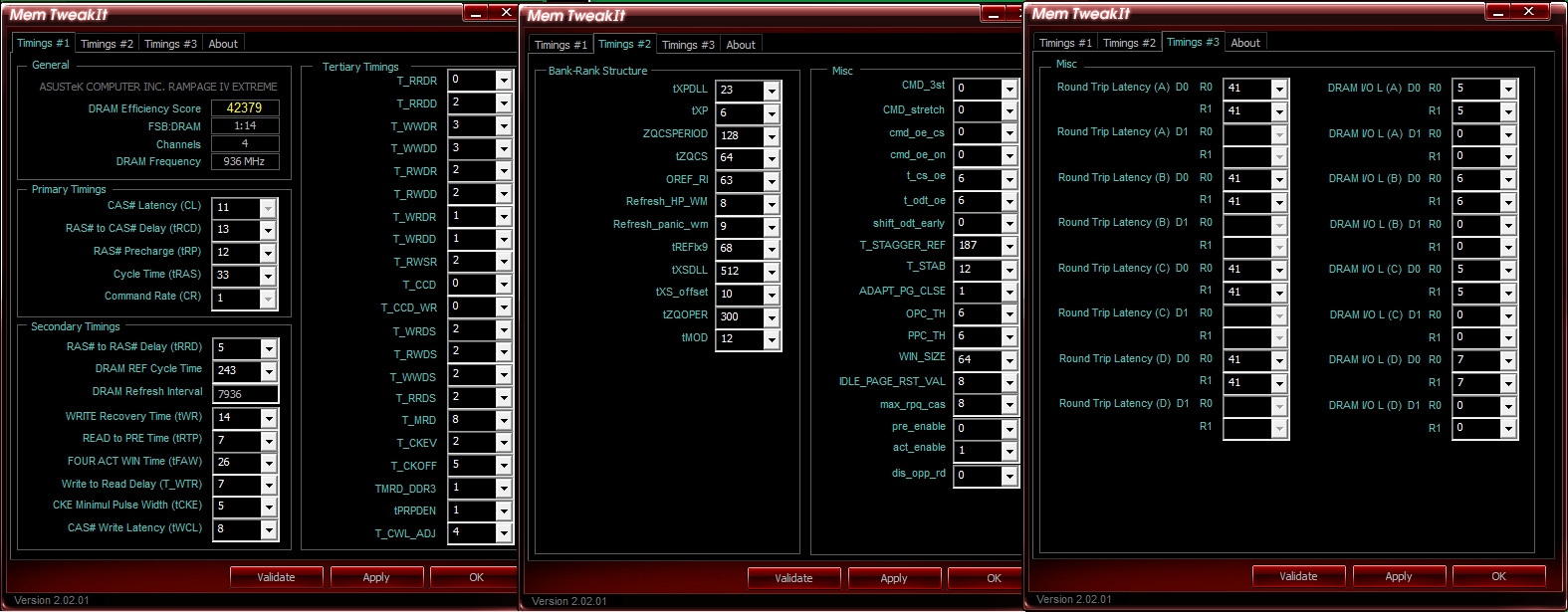Click OK in the left window
This screenshot has height=612, width=1568.
(x=476, y=577)
